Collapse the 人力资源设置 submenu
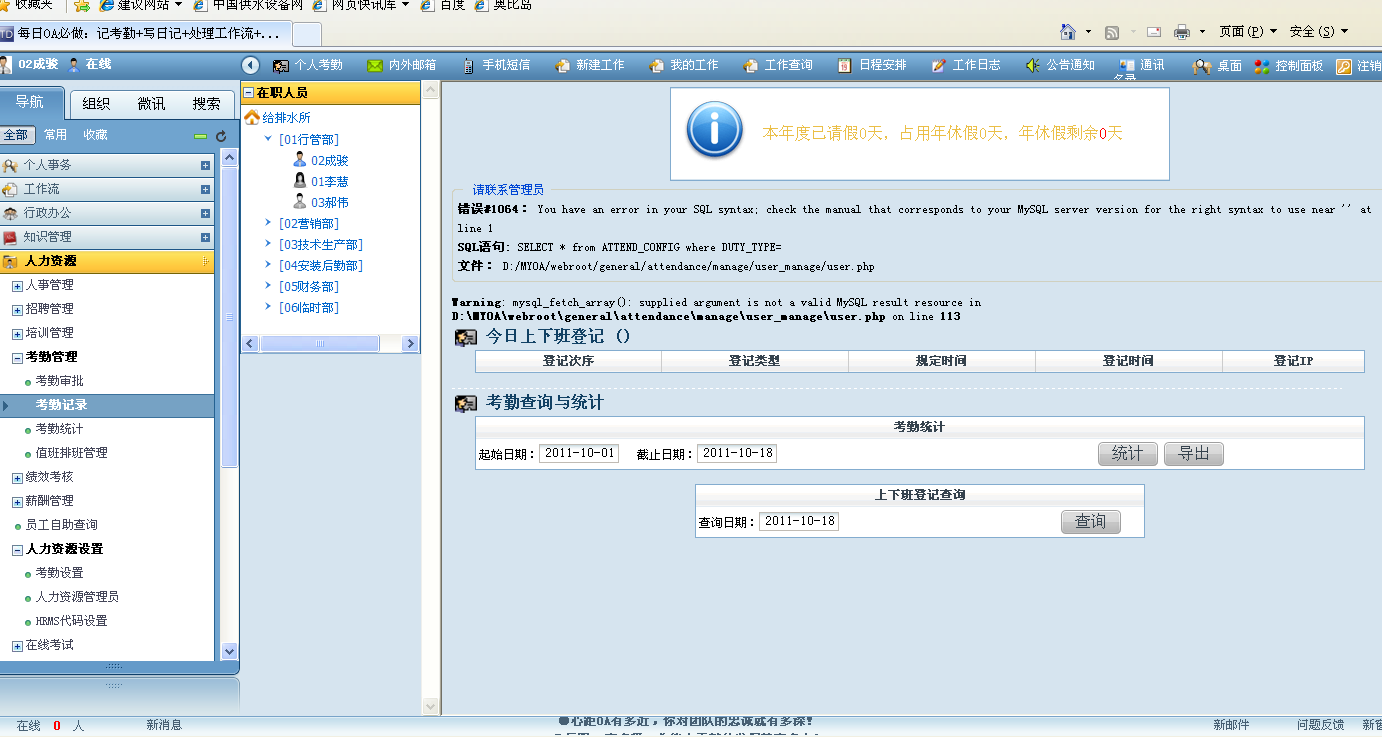This screenshot has width=1382, height=737. (x=17, y=550)
